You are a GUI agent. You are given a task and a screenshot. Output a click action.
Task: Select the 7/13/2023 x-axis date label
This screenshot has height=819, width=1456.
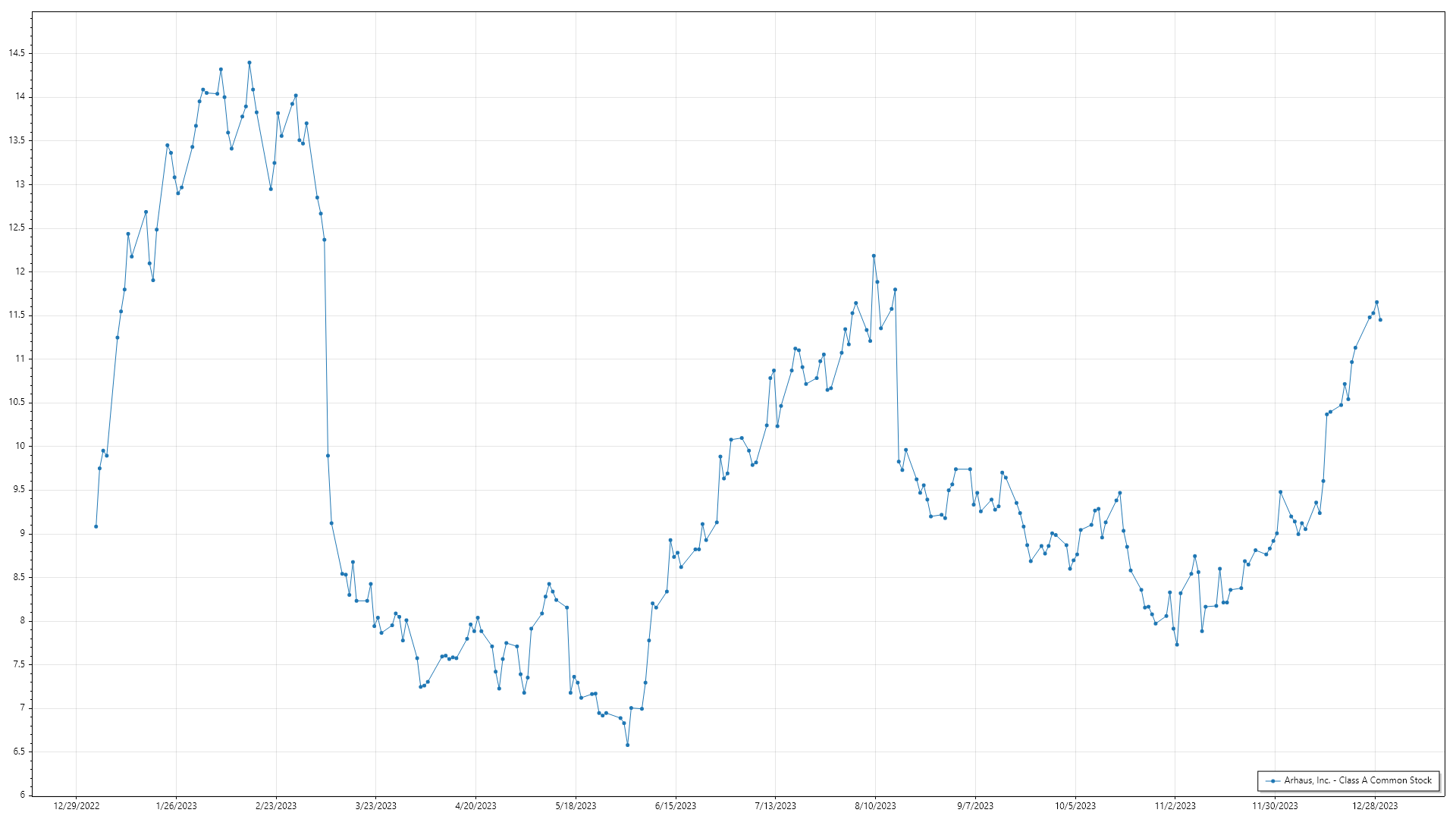click(776, 806)
